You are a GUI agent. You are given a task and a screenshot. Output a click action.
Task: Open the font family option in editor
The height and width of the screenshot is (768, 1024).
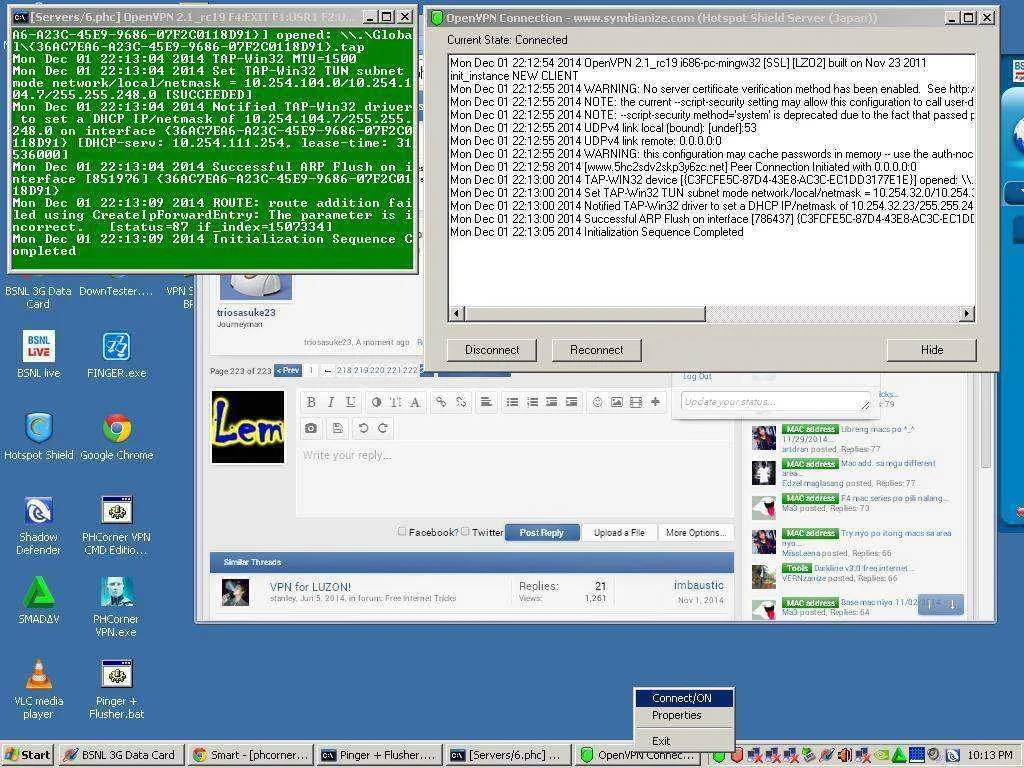pyautogui.click(x=415, y=402)
